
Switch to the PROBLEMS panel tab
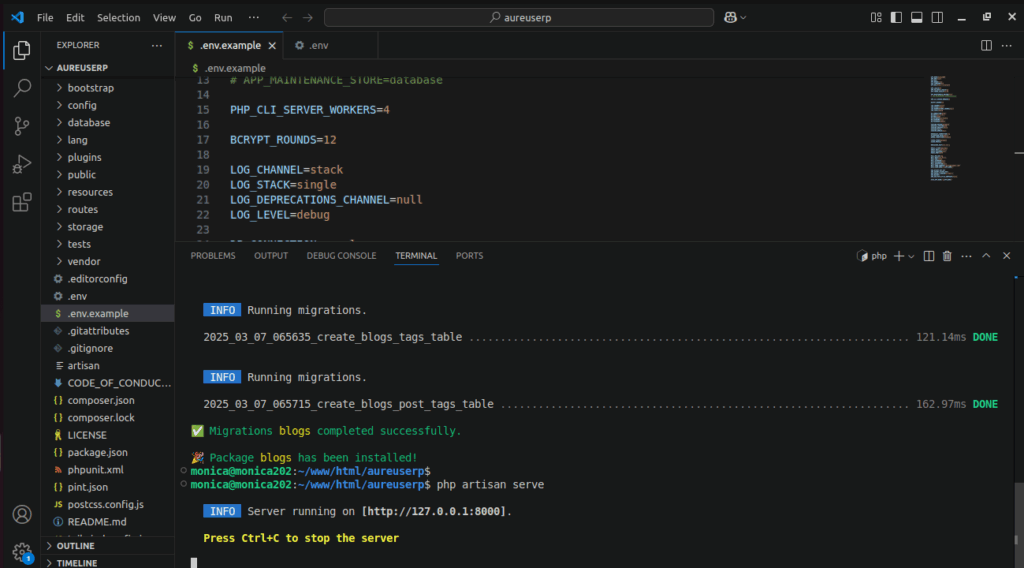(213, 256)
